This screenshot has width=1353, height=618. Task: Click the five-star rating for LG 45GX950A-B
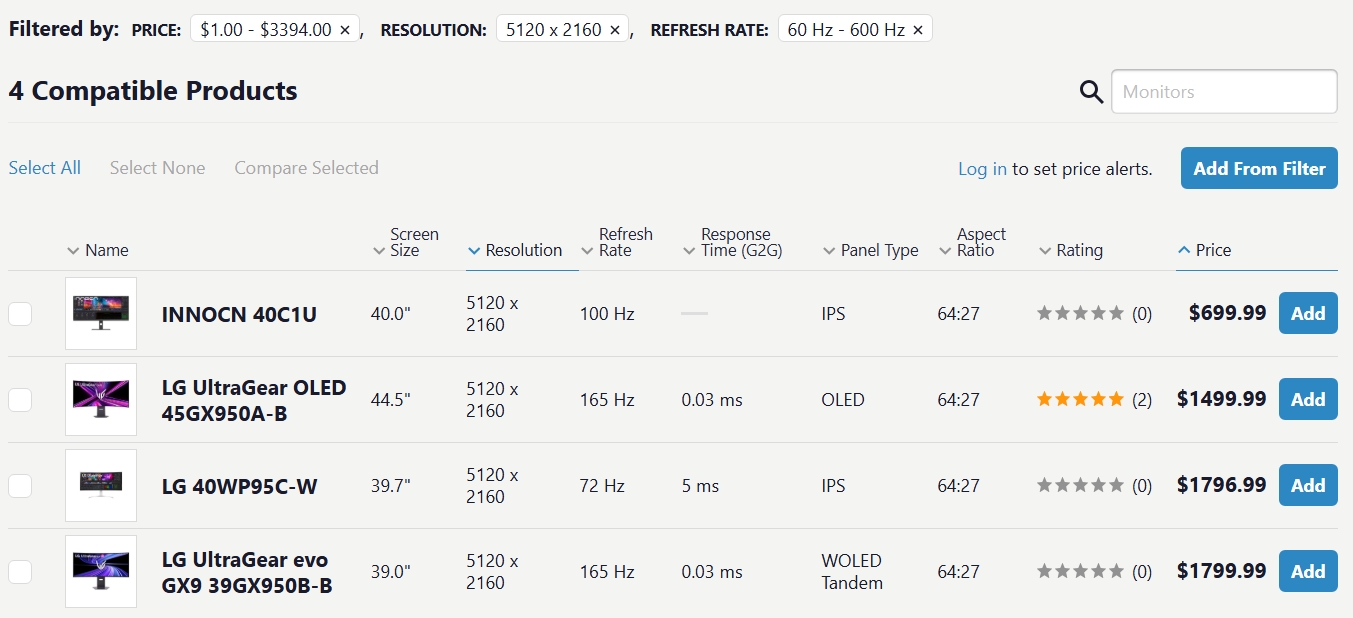coord(1081,399)
